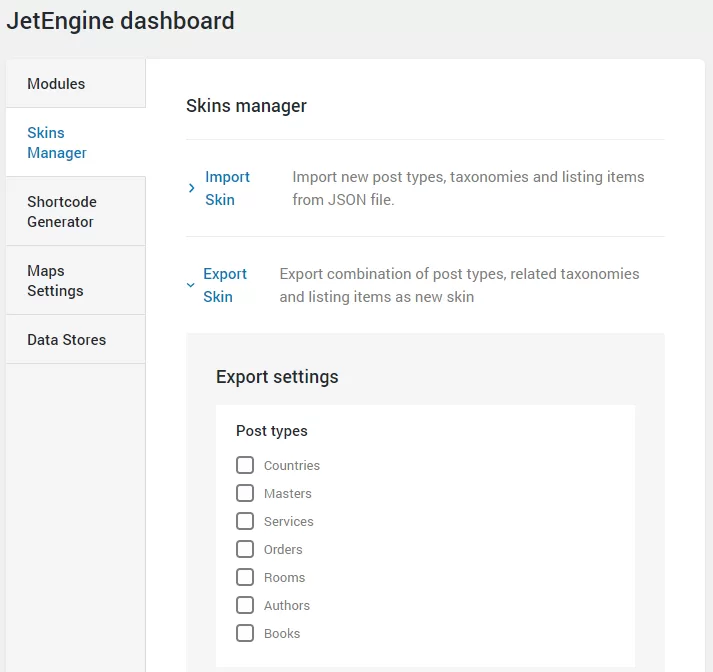Check the Countries post type checkbox

245,465
